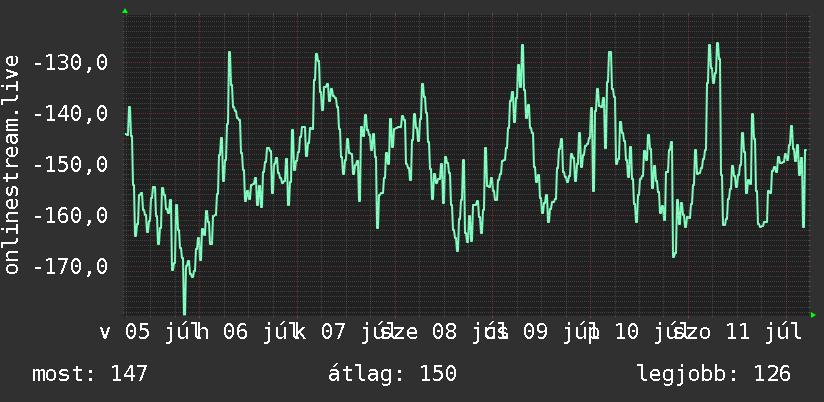
Task: Click the 'átlag: 150' average value
Action: click(393, 374)
